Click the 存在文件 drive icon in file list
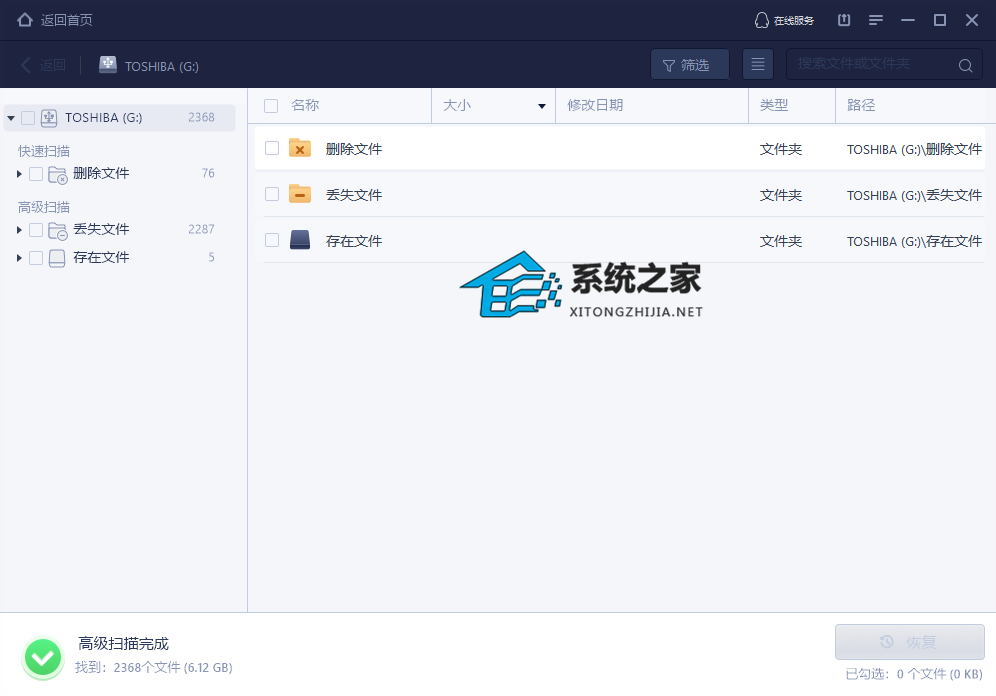Screen dimensions: 996x696 tap(300, 240)
